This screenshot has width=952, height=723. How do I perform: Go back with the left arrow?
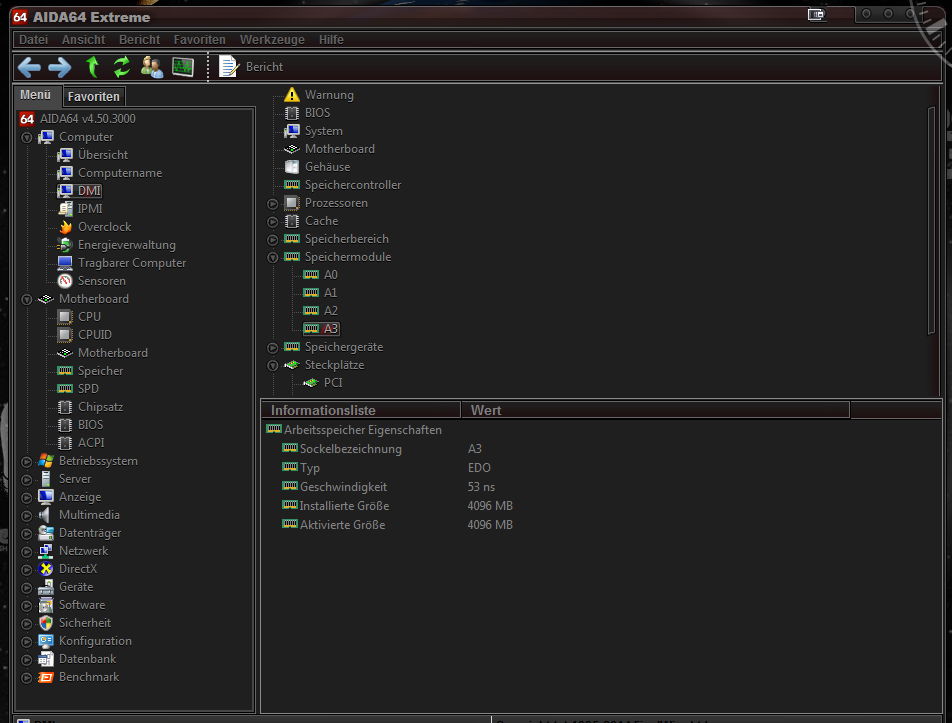click(29, 67)
